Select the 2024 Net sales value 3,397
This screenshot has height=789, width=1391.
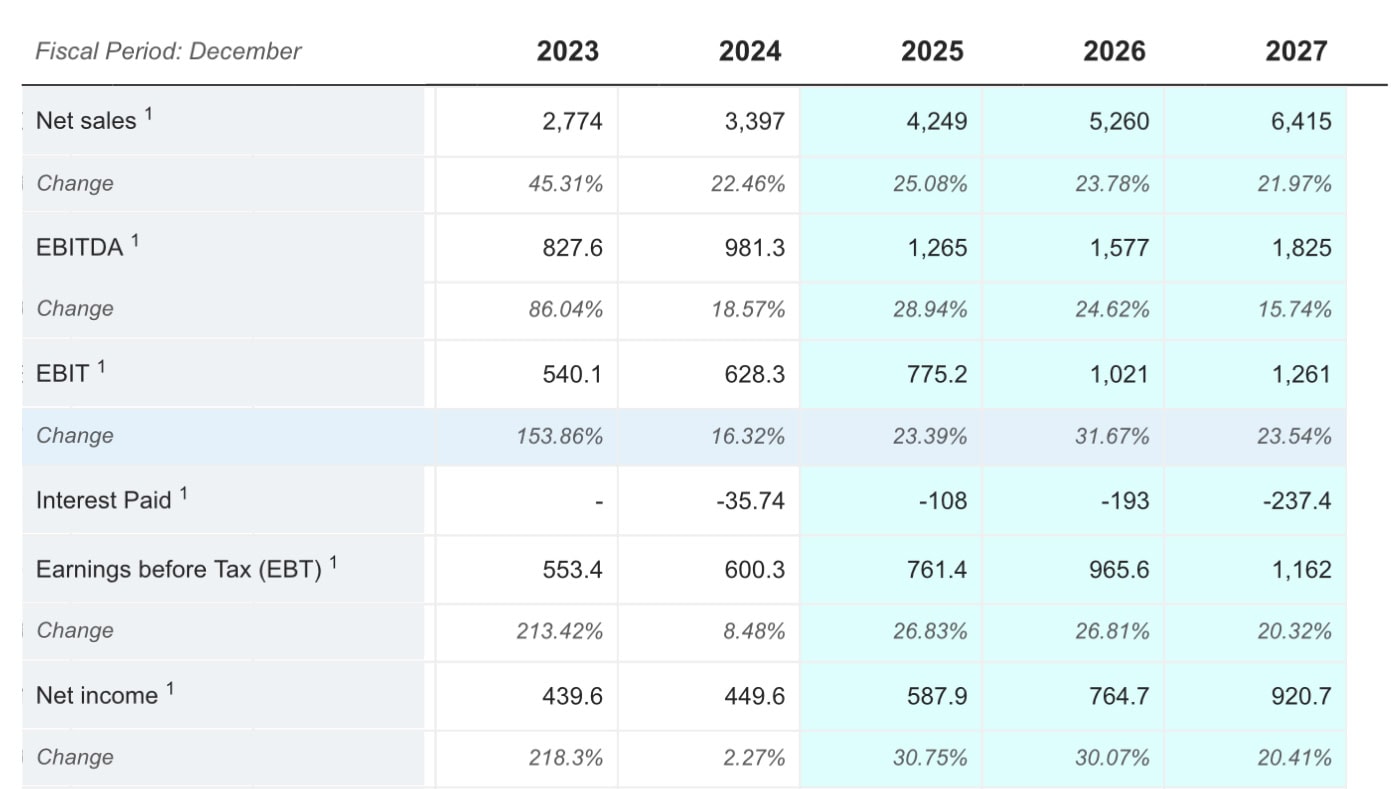click(754, 121)
